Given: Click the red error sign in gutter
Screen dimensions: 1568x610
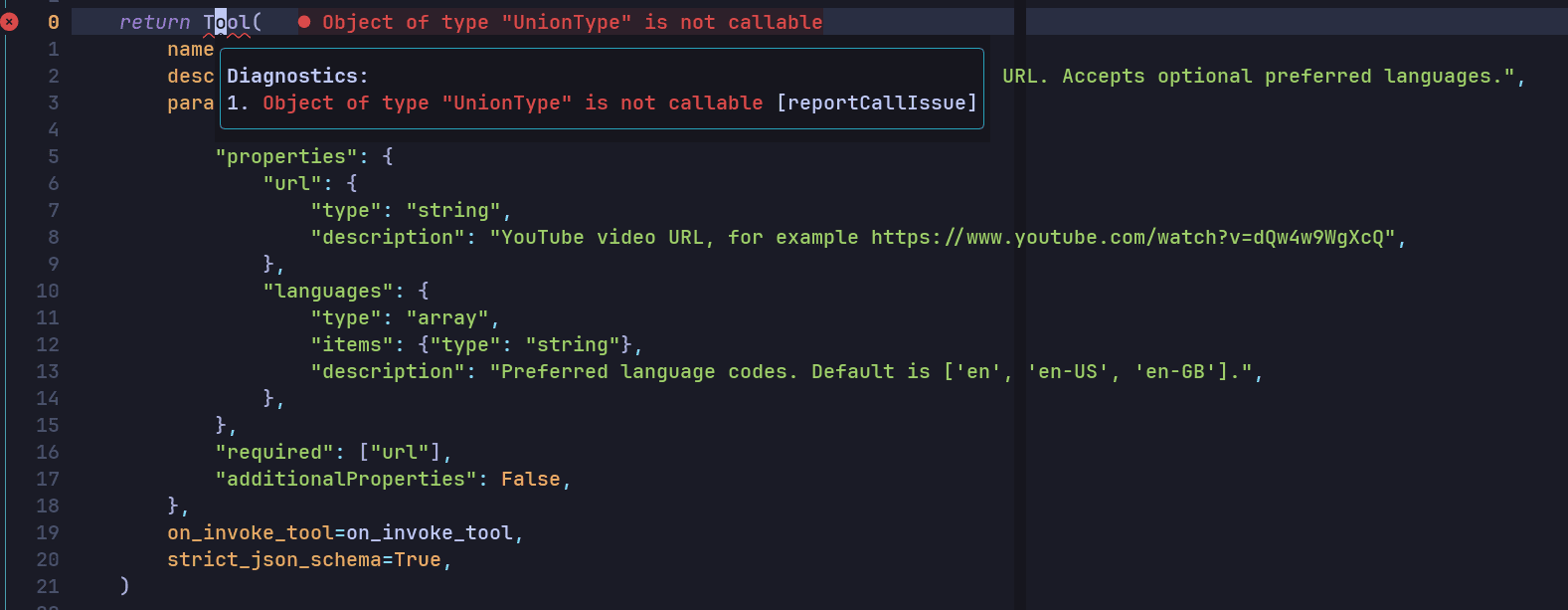Looking at the screenshot, I should [x=9, y=22].
